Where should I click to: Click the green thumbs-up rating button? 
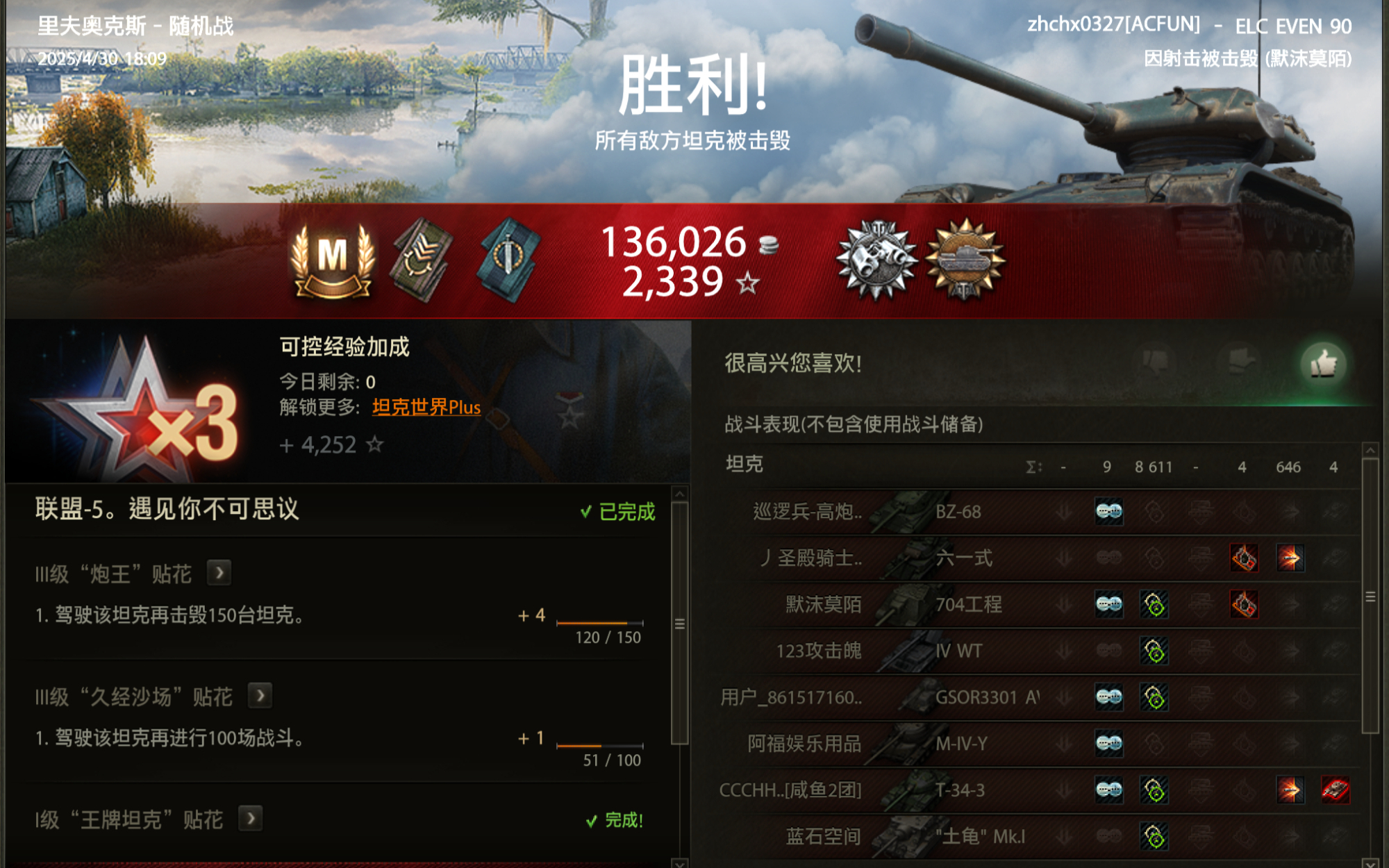(1324, 363)
